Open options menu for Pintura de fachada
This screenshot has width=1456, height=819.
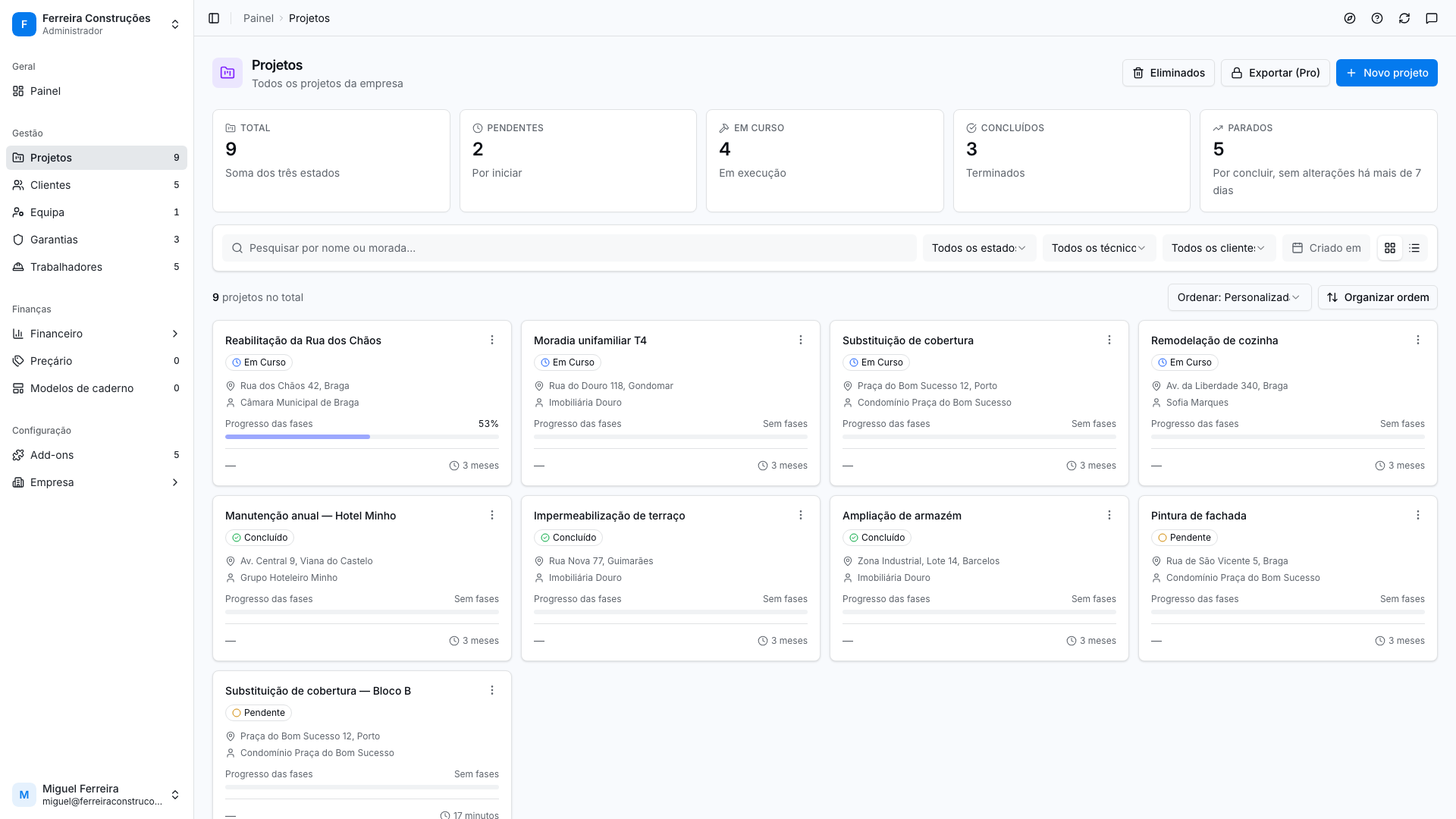point(1418,515)
